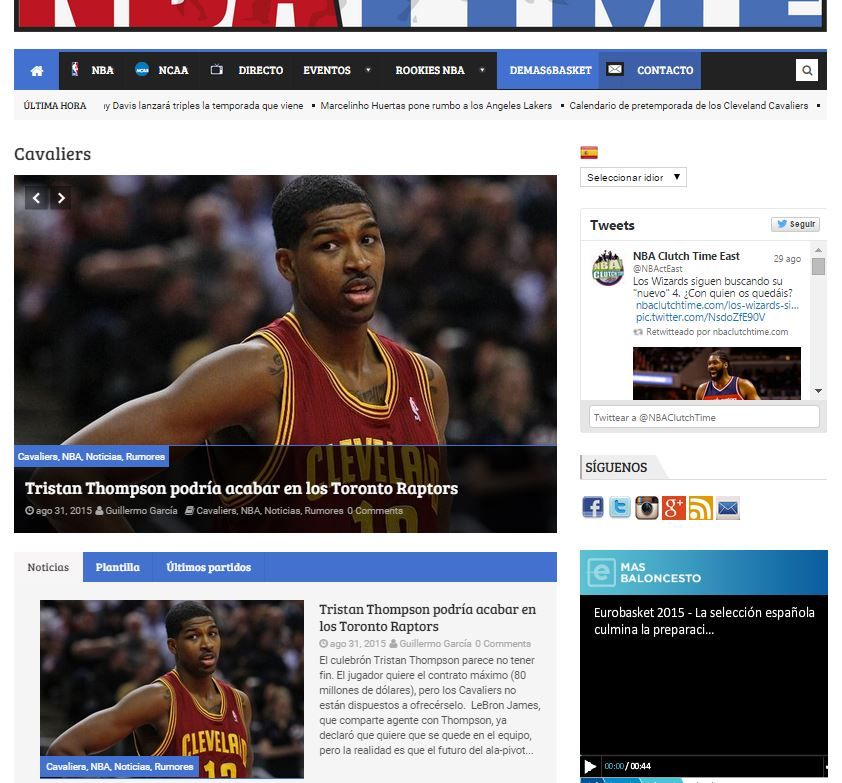The height and width of the screenshot is (783, 842).
Task: Expand the Eventos submenu arrow
Action: 368,70
